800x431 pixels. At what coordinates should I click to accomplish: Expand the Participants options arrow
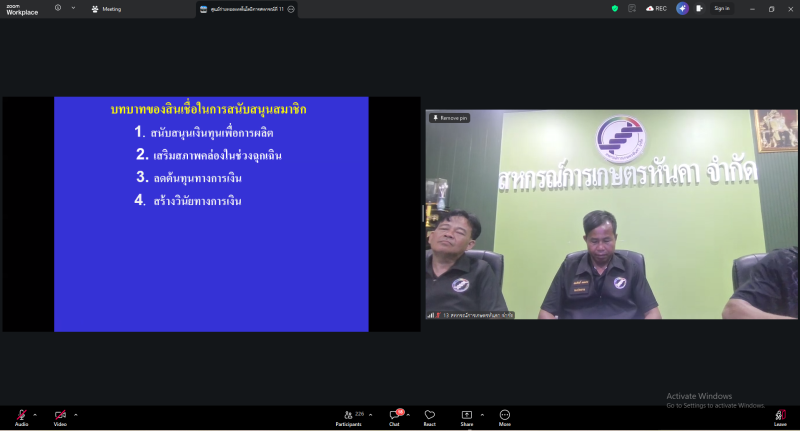point(370,414)
